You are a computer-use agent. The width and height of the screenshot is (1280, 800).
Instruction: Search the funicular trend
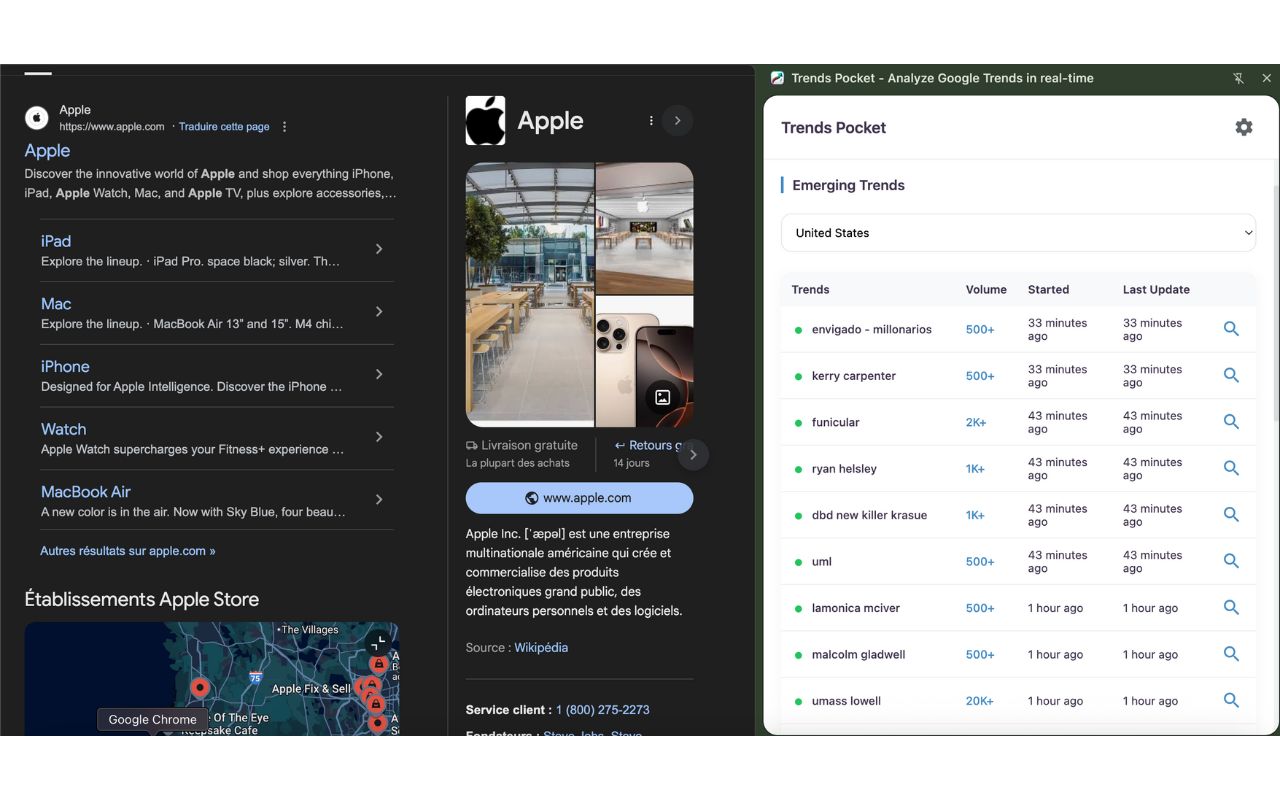(x=1231, y=422)
